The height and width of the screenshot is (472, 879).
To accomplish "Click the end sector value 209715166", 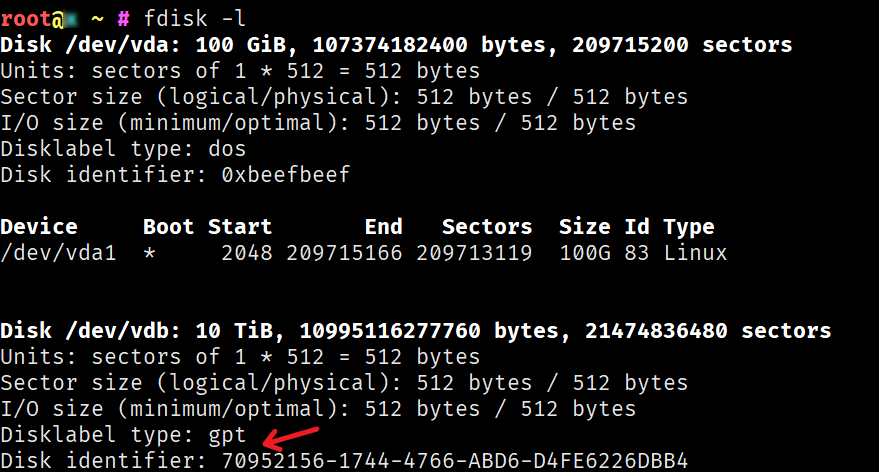I will click(x=344, y=253).
